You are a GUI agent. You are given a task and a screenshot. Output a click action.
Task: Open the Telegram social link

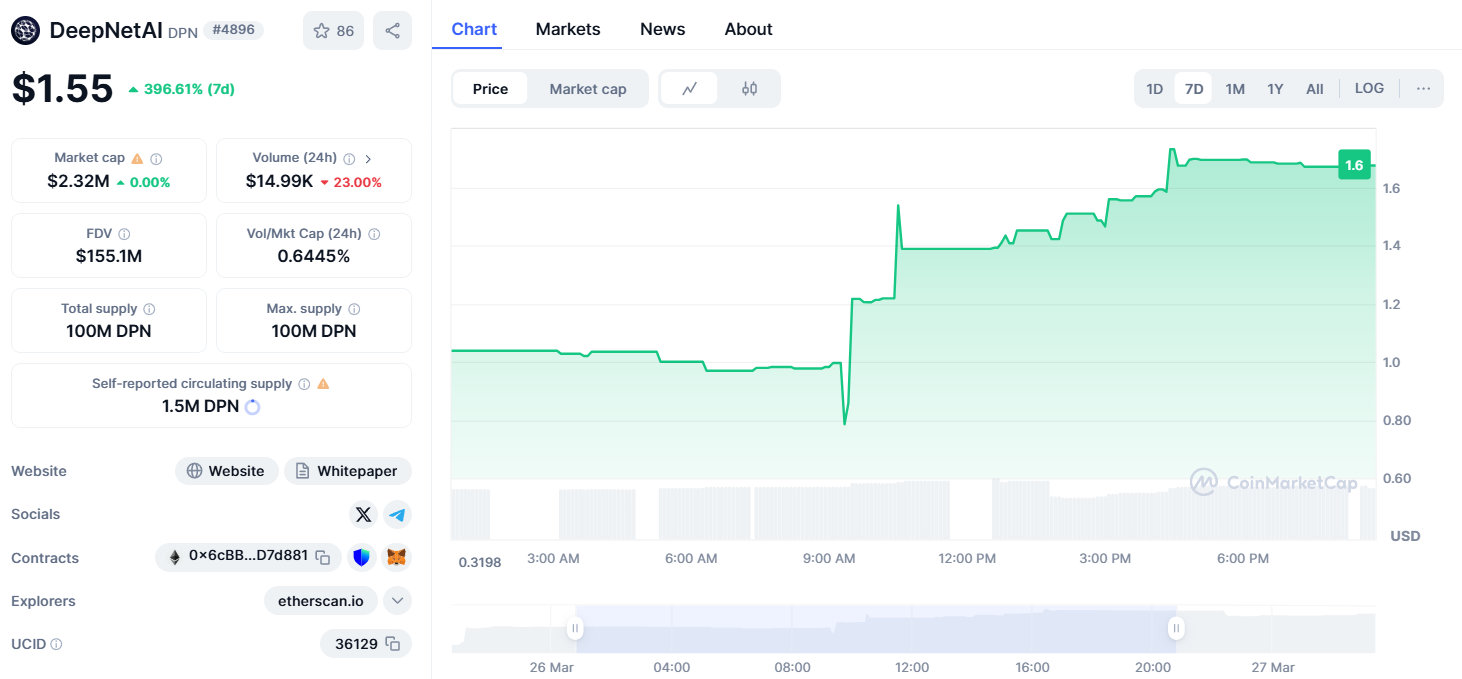coord(397,514)
